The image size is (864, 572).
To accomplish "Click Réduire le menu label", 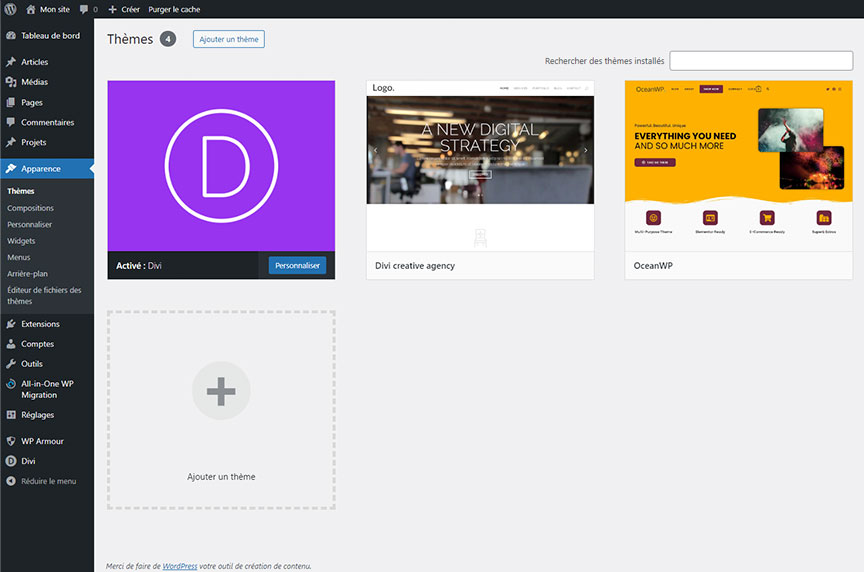I will coord(48,481).
